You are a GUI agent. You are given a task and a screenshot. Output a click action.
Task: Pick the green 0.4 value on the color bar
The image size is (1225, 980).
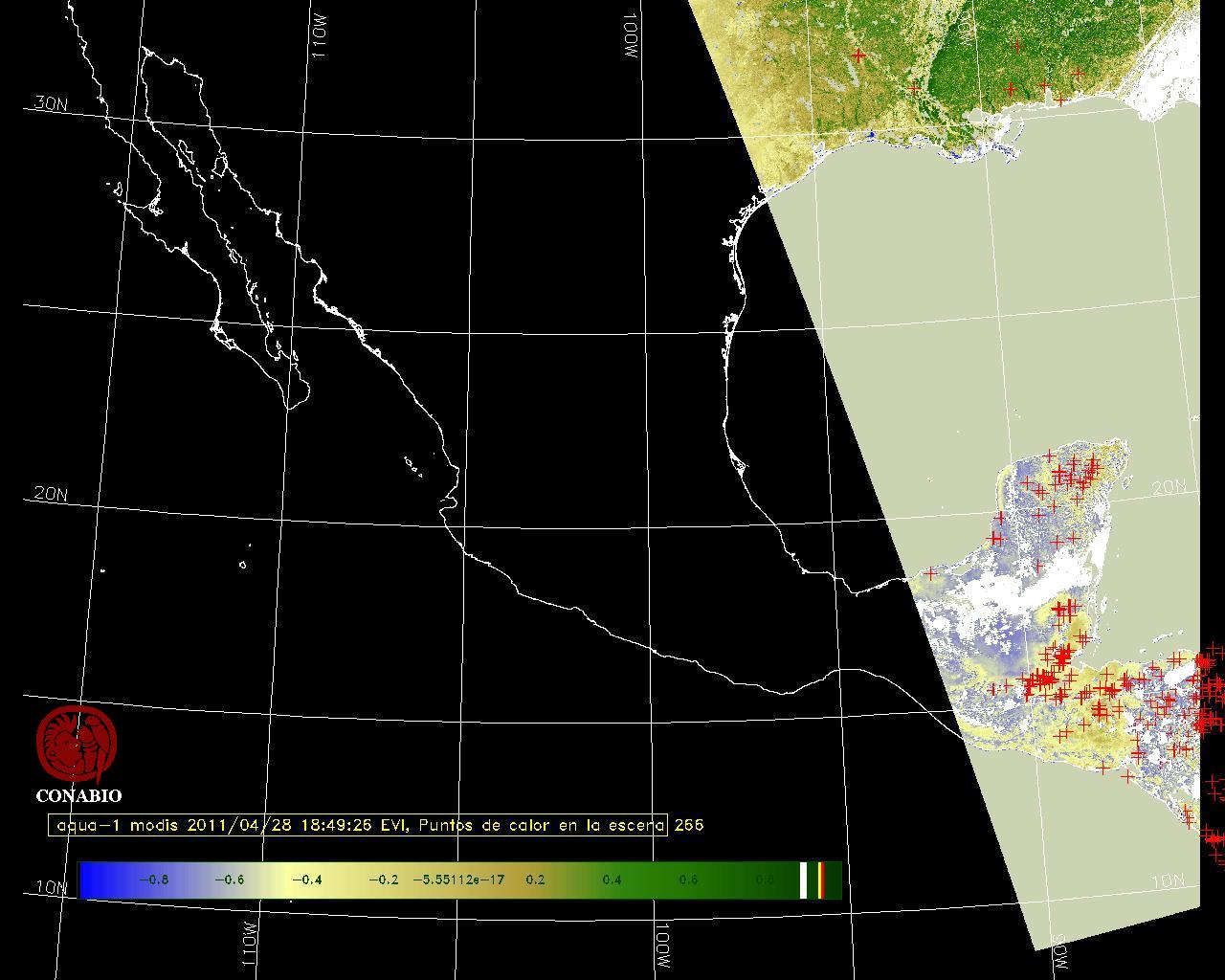coord(612,880)
